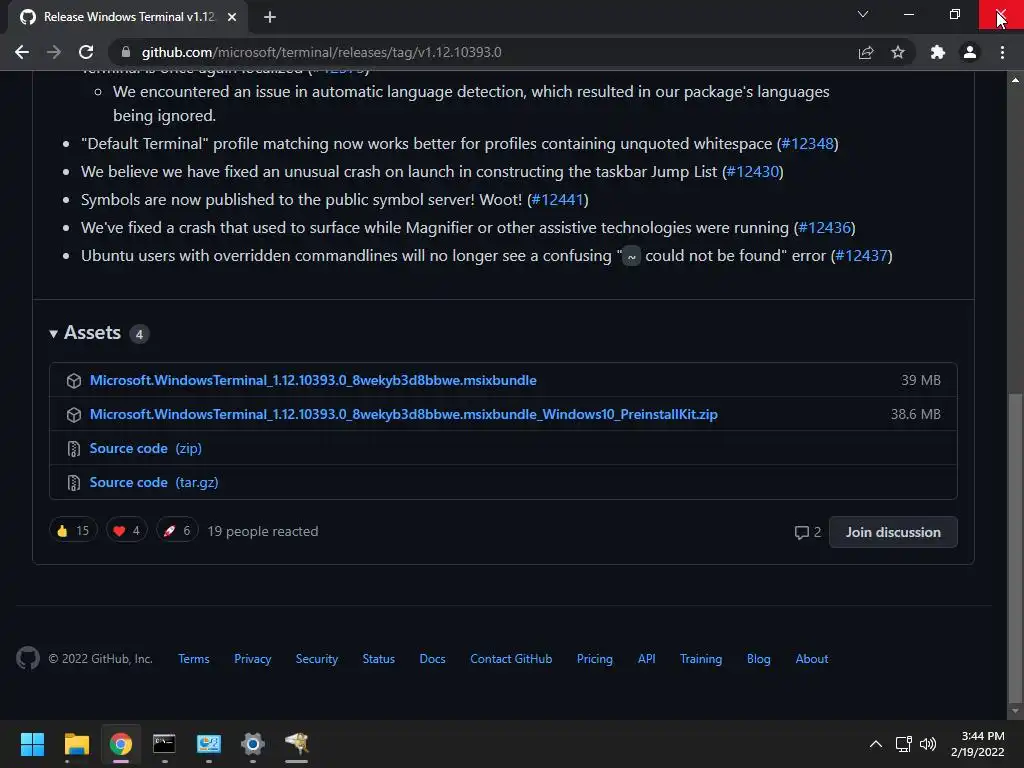Open Chrome profile avatar menu
1024x768 pixels.
tap(970, 52)
